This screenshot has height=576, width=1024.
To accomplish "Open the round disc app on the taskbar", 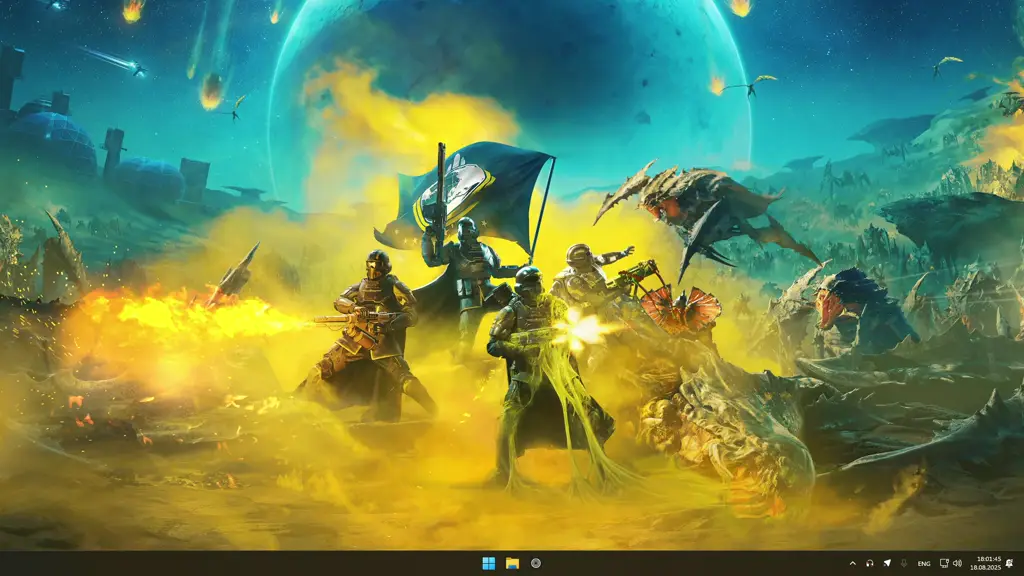I will click(536, 563).
